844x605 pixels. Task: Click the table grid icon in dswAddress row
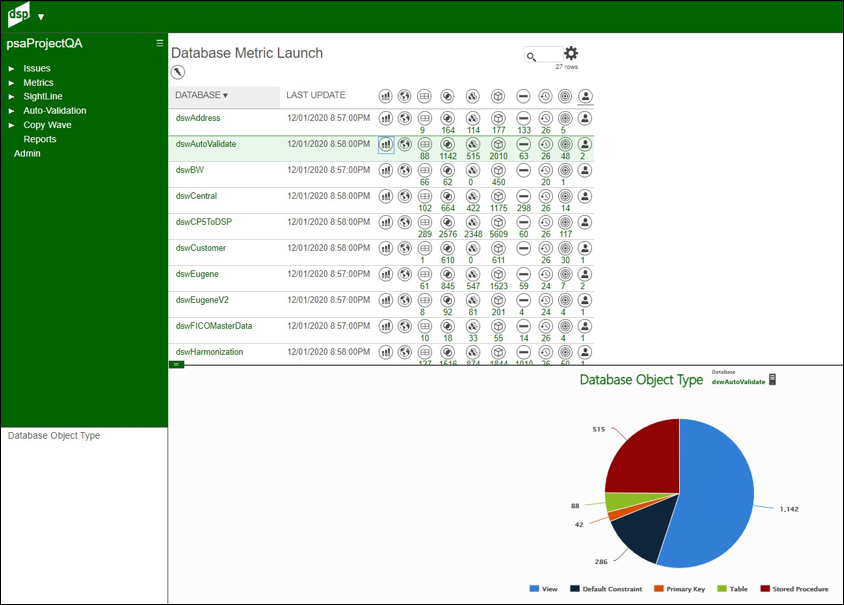[425, 118]
